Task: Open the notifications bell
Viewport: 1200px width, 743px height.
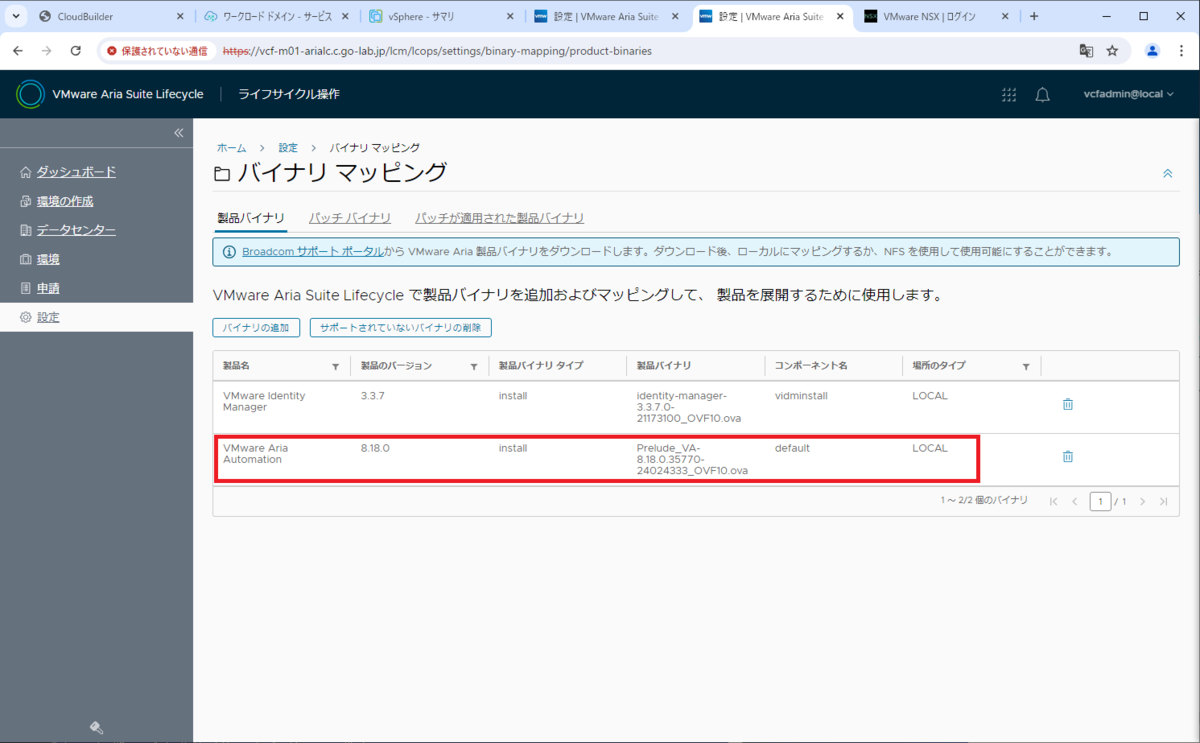Action: click(x=1042, y=94)
